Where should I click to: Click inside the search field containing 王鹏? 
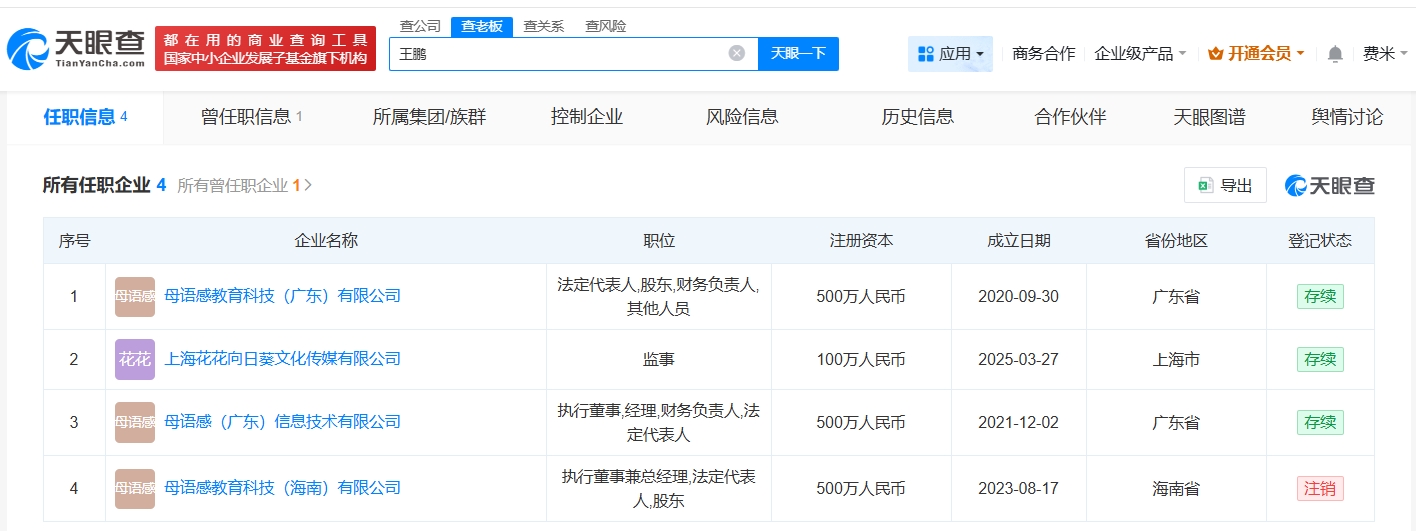(560, 54)
